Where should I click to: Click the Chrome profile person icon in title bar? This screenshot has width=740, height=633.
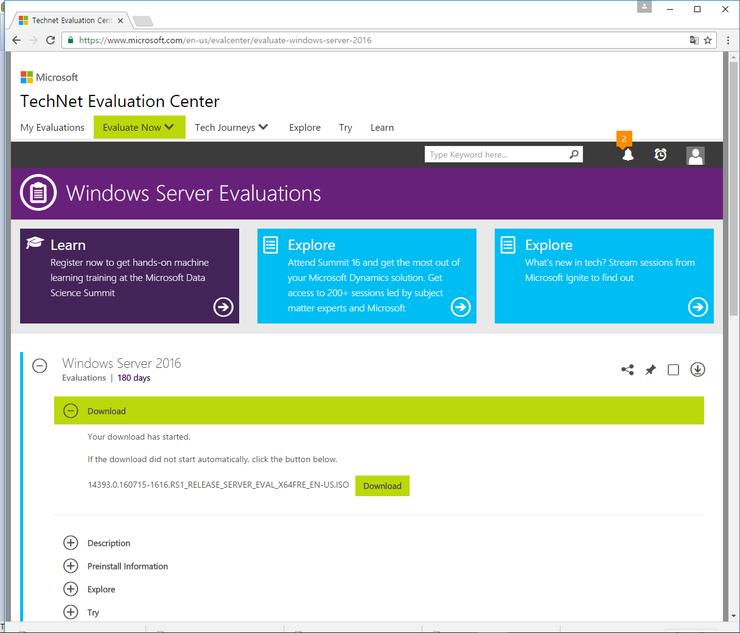tap(644, 7)
